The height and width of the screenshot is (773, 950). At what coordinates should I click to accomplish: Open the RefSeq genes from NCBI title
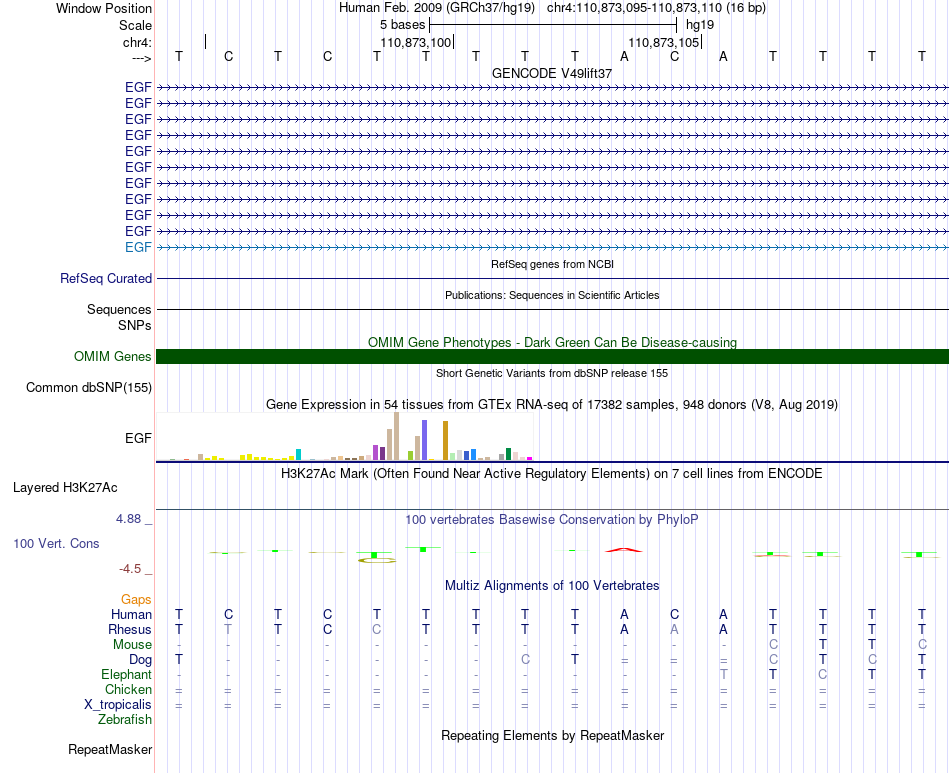pos(552,264)
